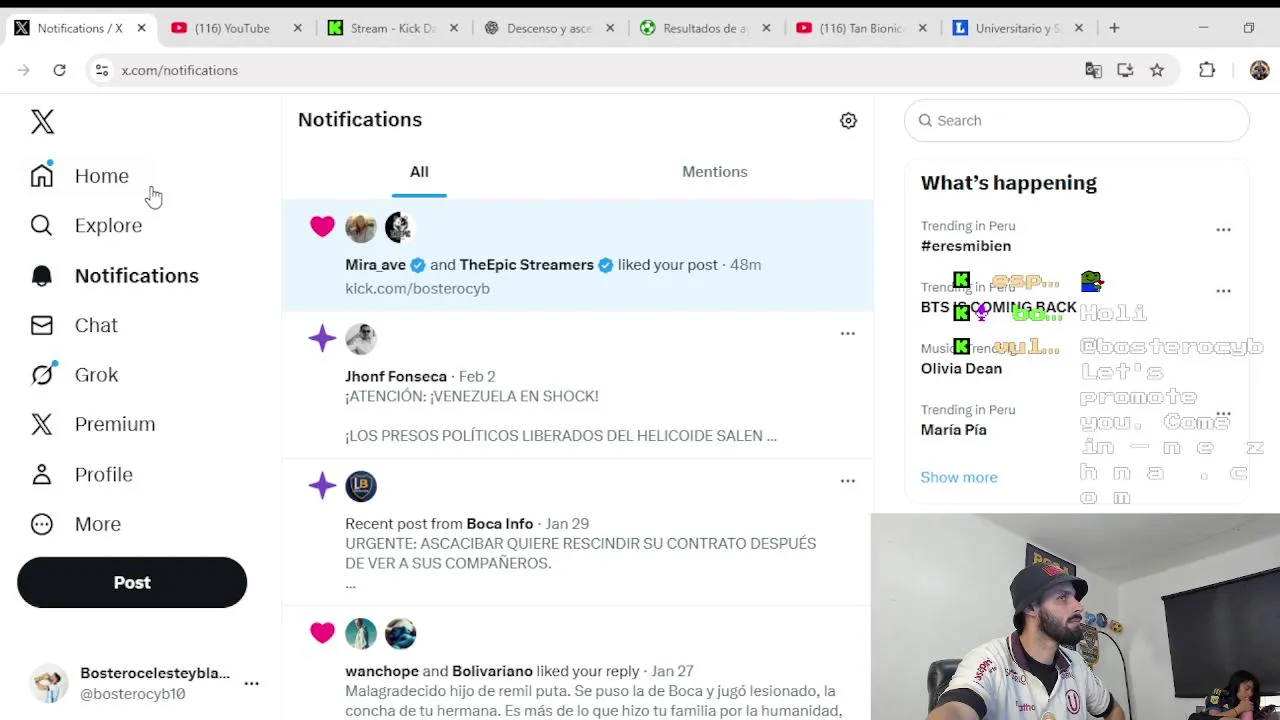The image size is (1280, 720).
Task: Click Jhonf Fonseca avatar thumbnail
Action: [x=361, y=338]
